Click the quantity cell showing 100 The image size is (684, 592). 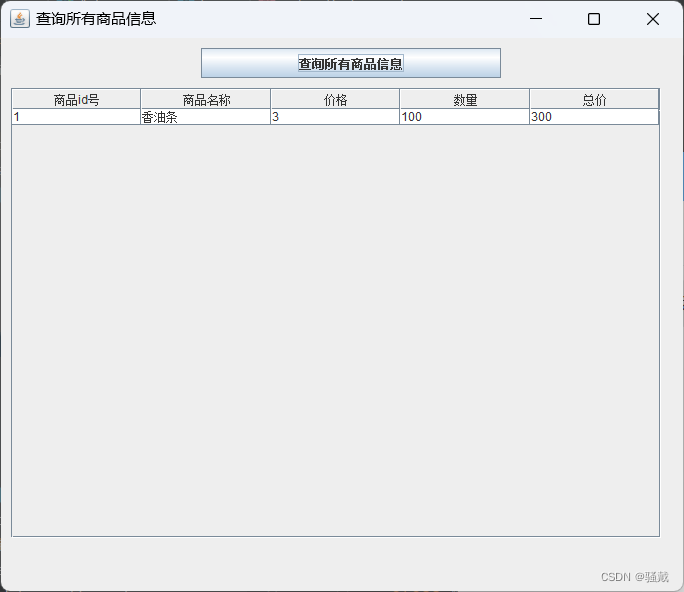pos(465,117)
